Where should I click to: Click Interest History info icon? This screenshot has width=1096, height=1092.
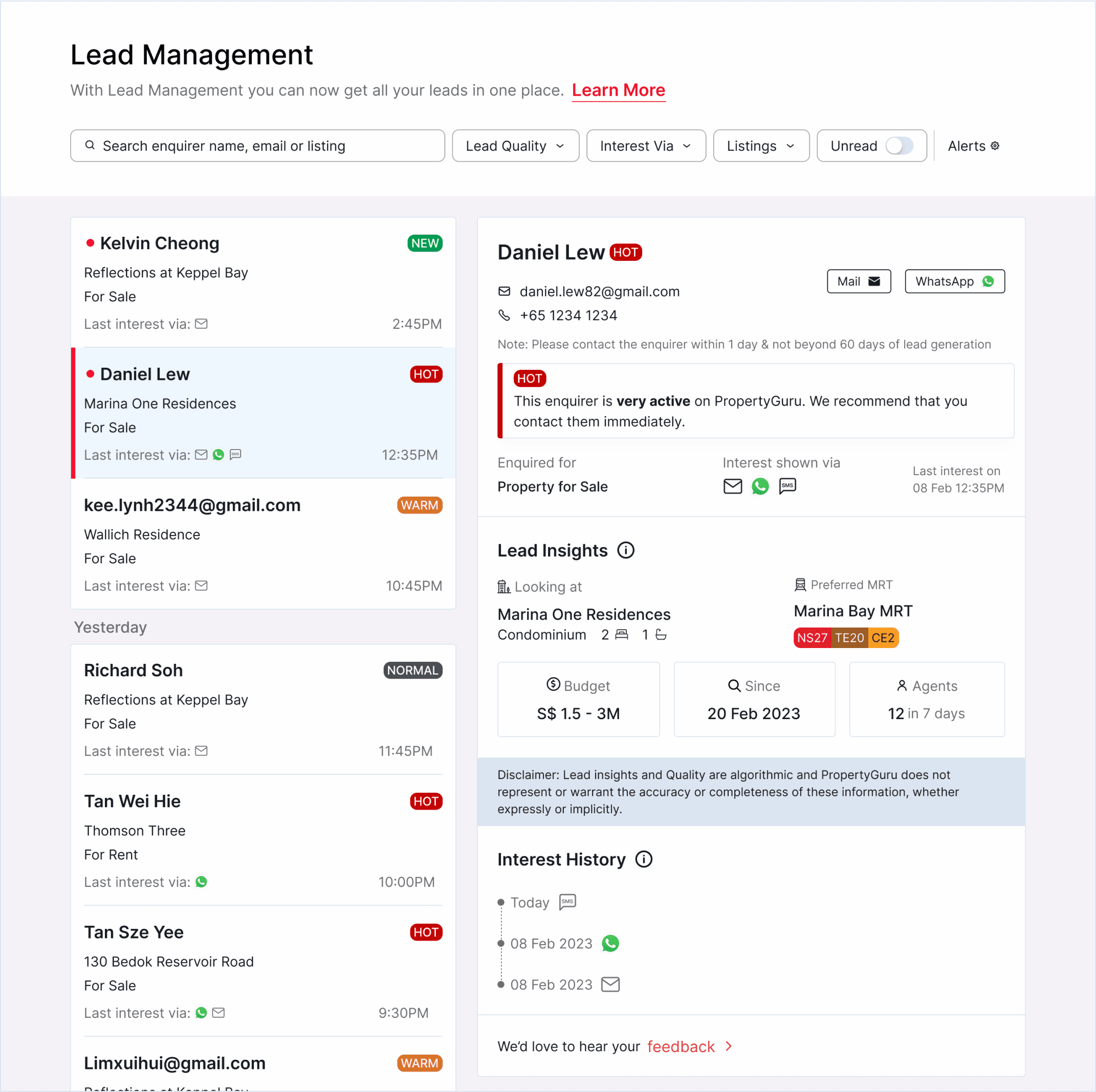click(643, 859)
